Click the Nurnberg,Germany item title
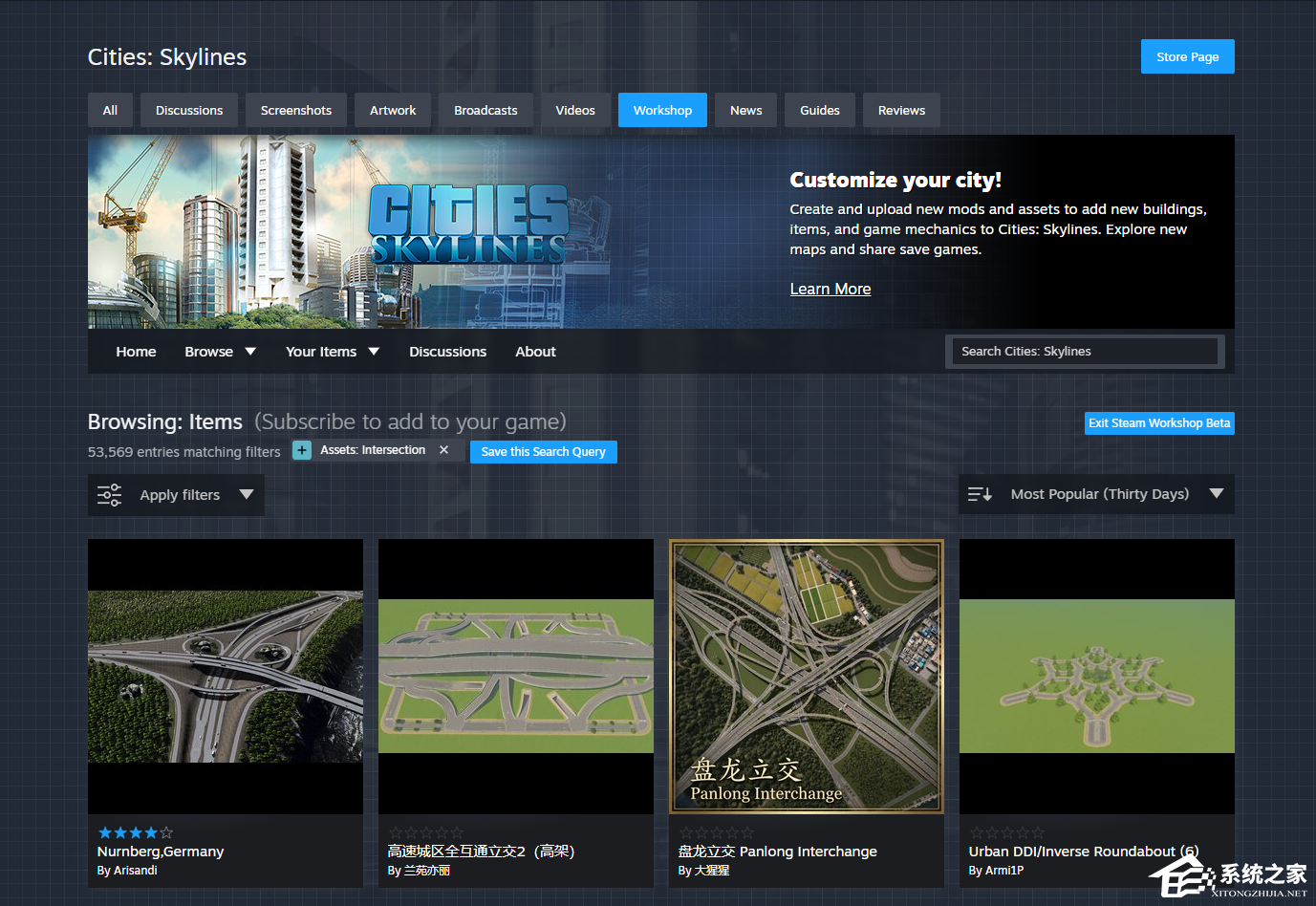This screenshot has height=906, width=1316. (x=161, y=852)
